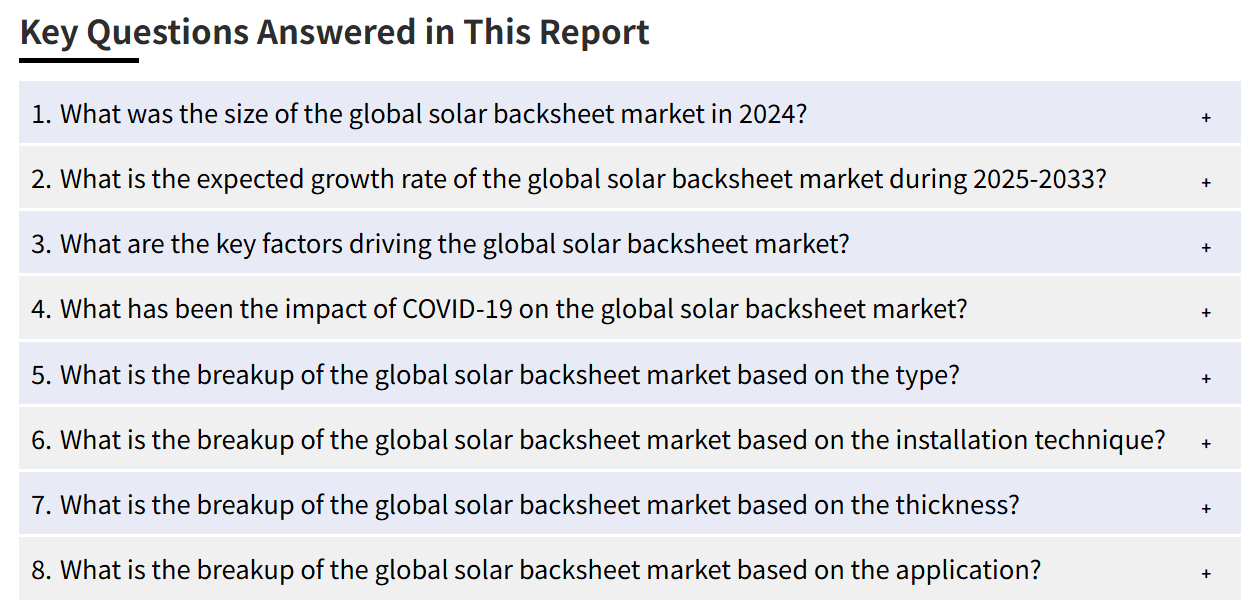Click the plus icon for question 2
Screen dimensions: 1252x600
[x=1206, y=182]
